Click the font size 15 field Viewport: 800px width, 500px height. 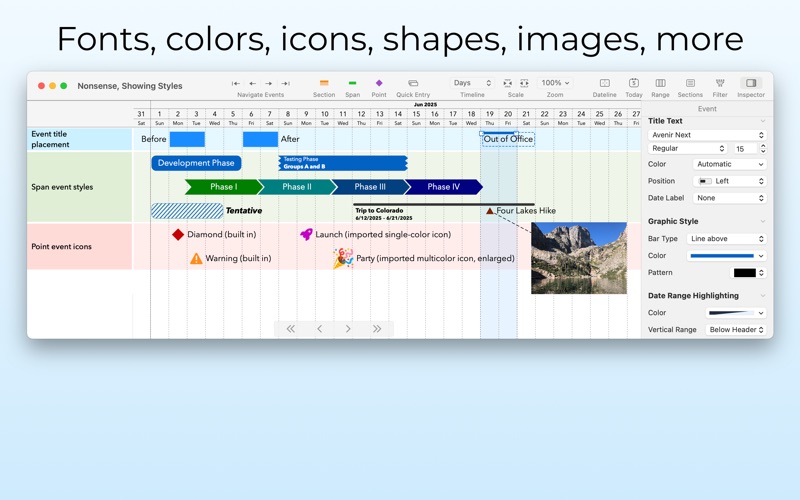[x=745, y=148]
